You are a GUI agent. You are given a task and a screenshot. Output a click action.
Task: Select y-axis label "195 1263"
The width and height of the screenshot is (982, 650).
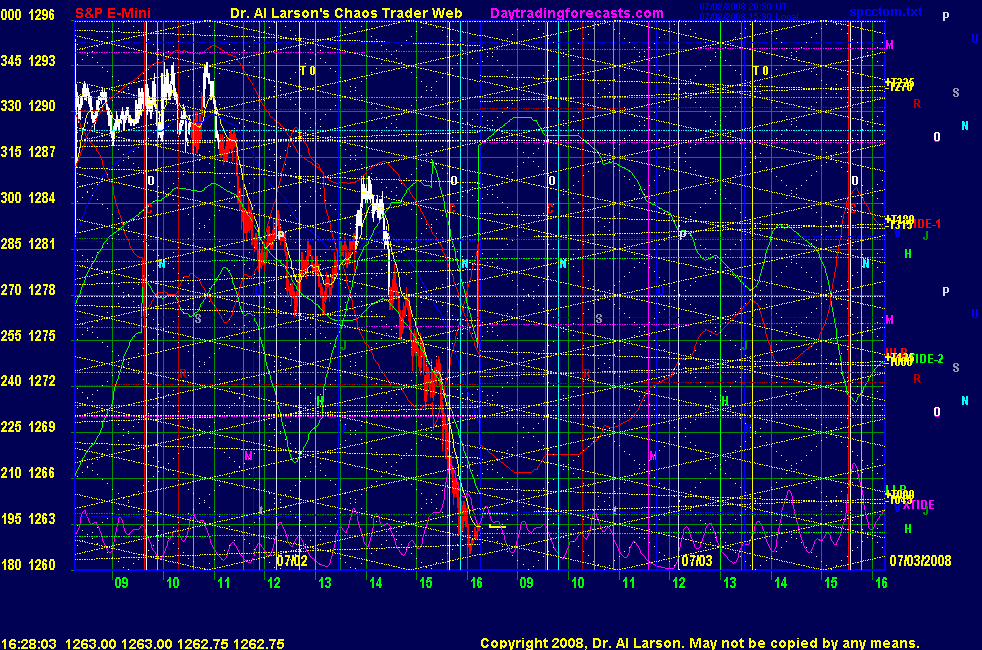pos(28,518)
